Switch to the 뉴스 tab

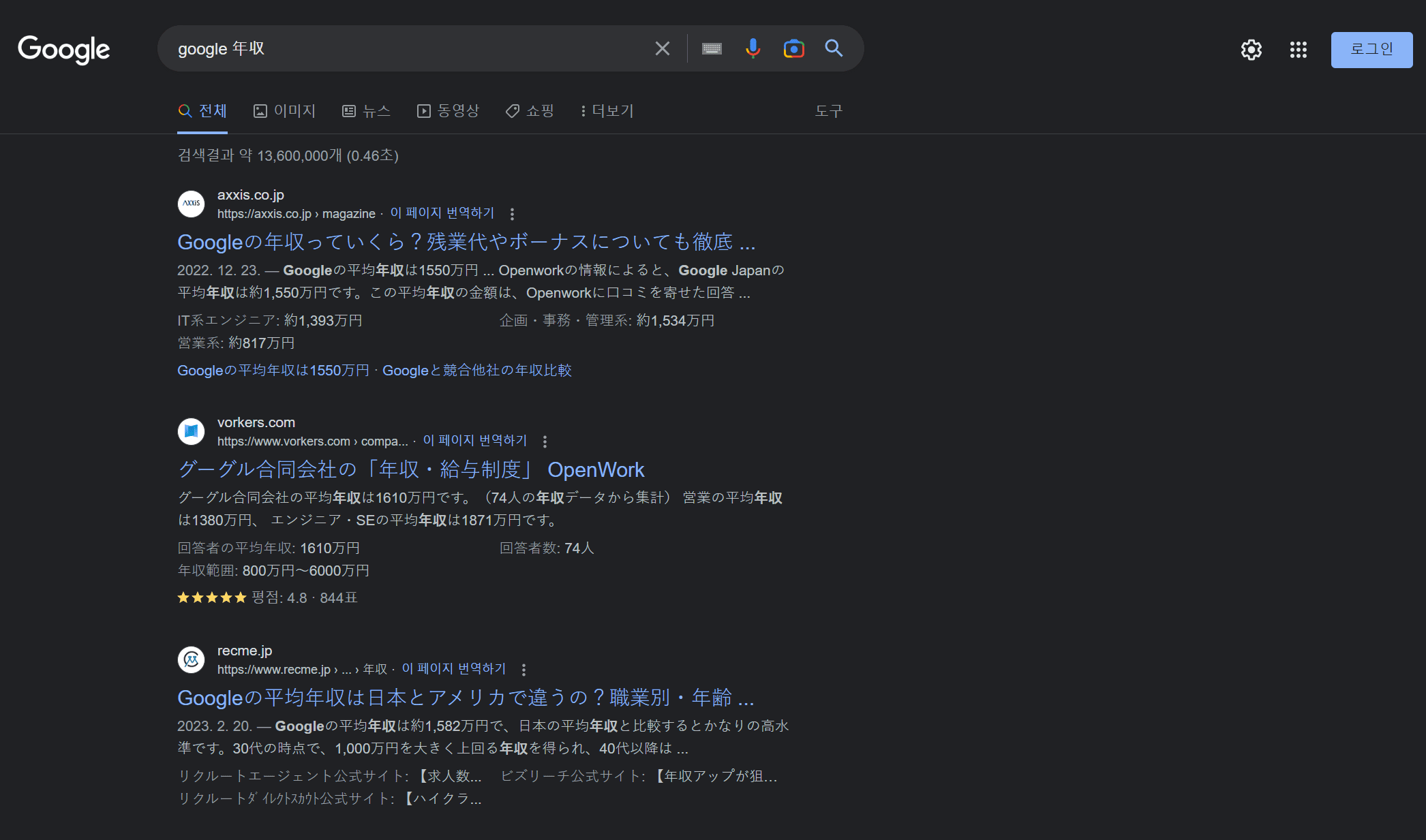(x=367, y=111)
